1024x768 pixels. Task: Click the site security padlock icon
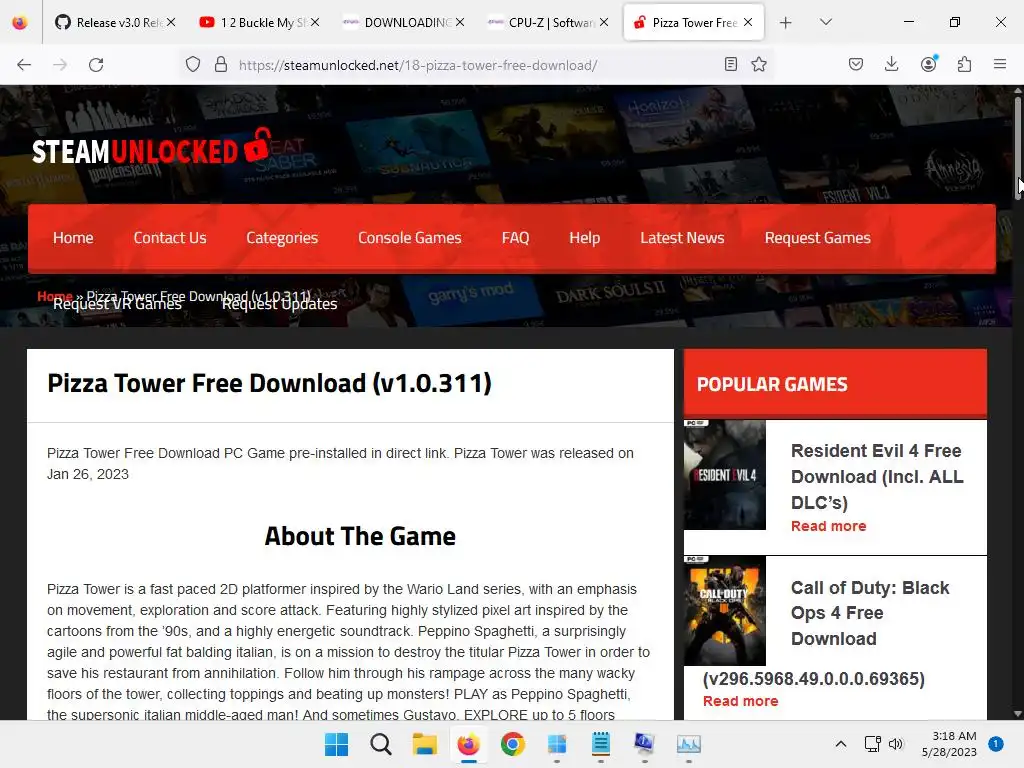click(221, 65)
